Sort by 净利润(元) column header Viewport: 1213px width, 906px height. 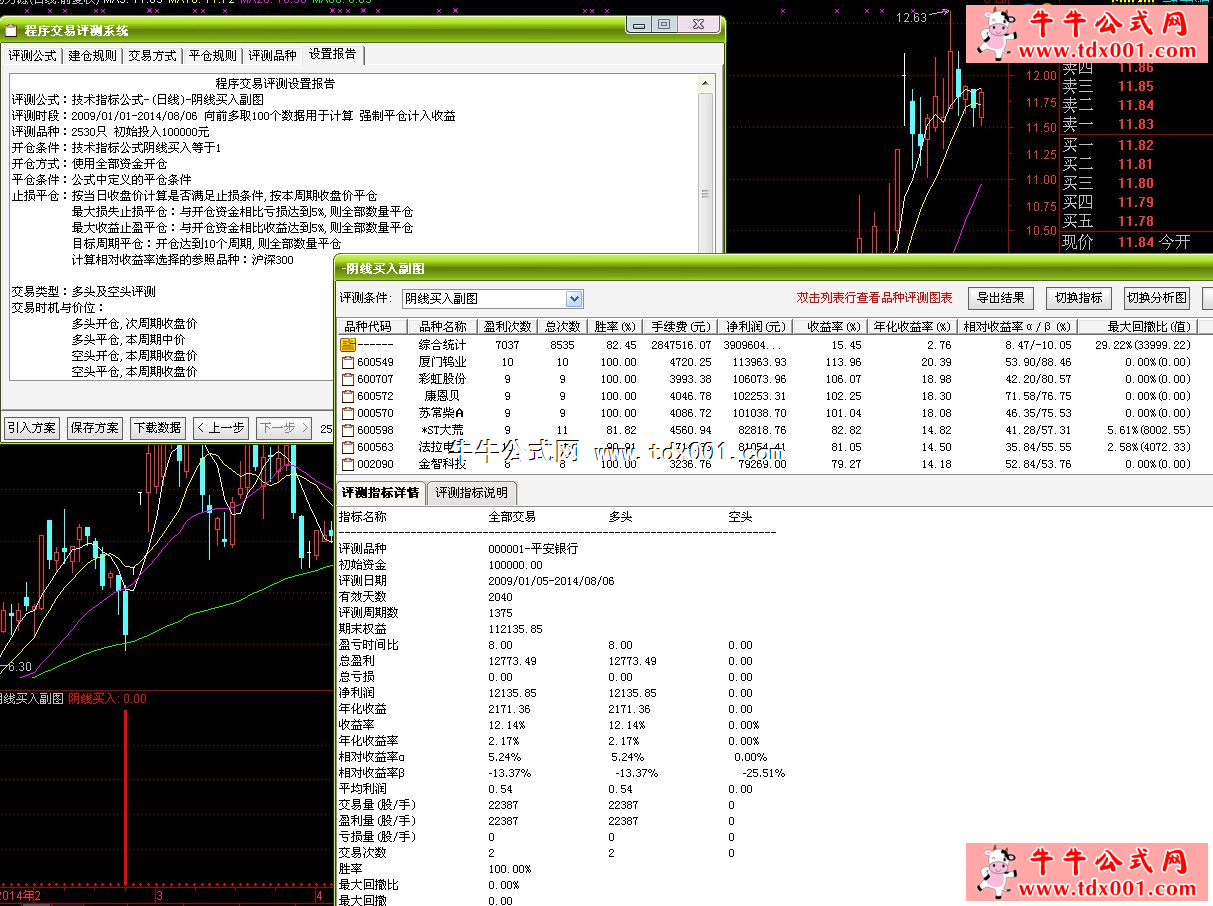pos(756,326)
